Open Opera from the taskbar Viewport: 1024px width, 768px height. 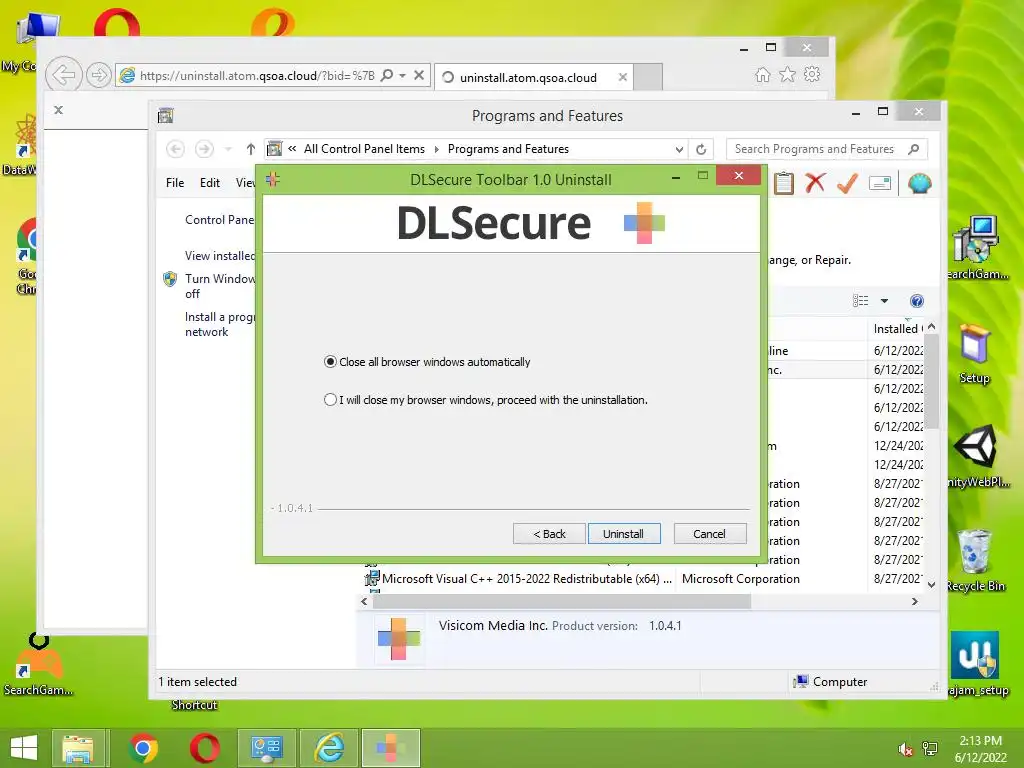point(204,748)
